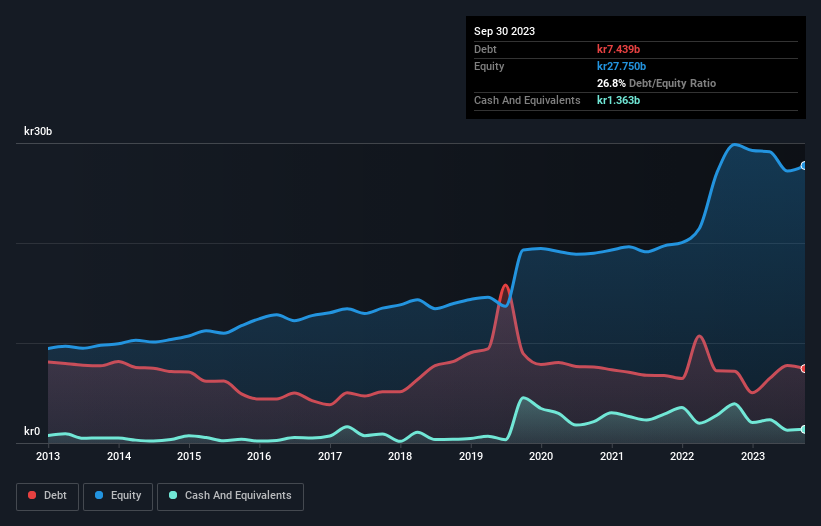Viewport: 821px width, 526px height.
Task: Select the 2019 x-axis label
Action: point(471,456)
